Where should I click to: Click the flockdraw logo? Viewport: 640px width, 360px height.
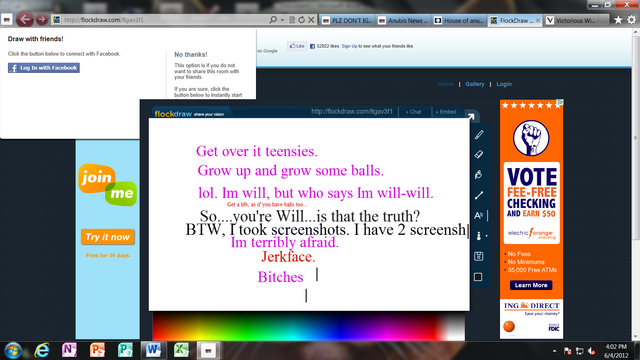click(173, 114)
